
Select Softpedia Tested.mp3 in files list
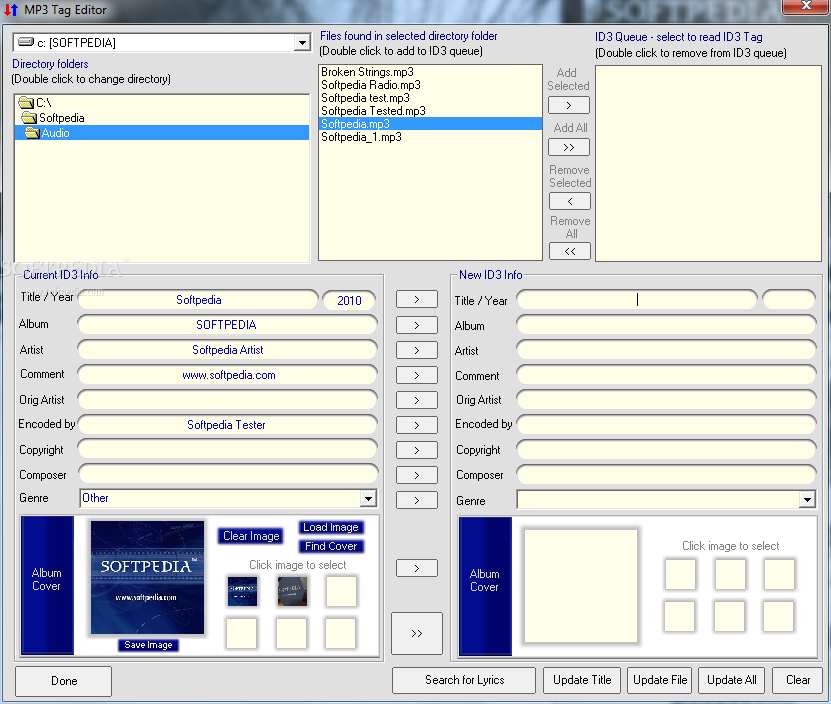pos(430,111)
